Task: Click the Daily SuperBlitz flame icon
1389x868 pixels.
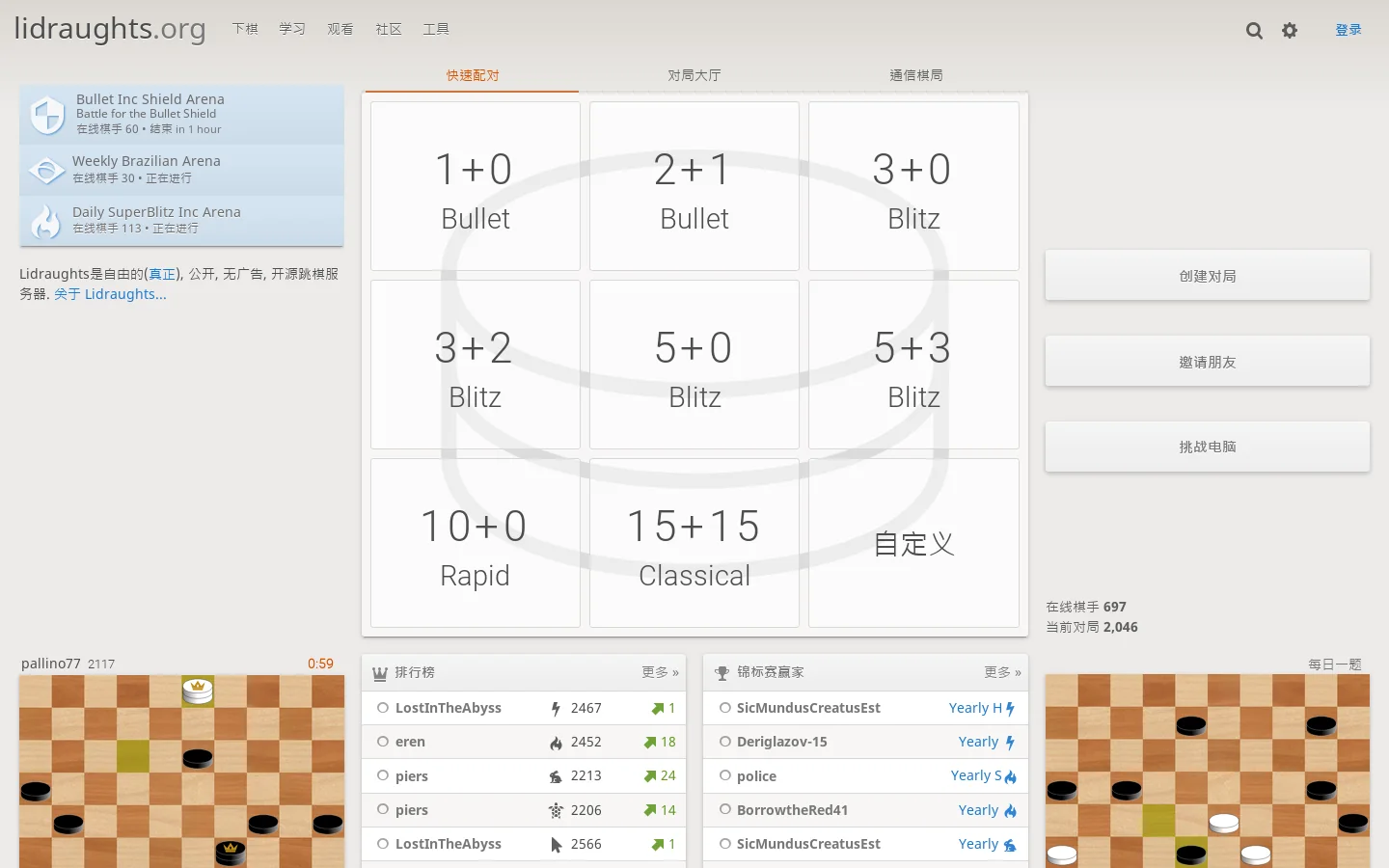Action: [45, 221]
